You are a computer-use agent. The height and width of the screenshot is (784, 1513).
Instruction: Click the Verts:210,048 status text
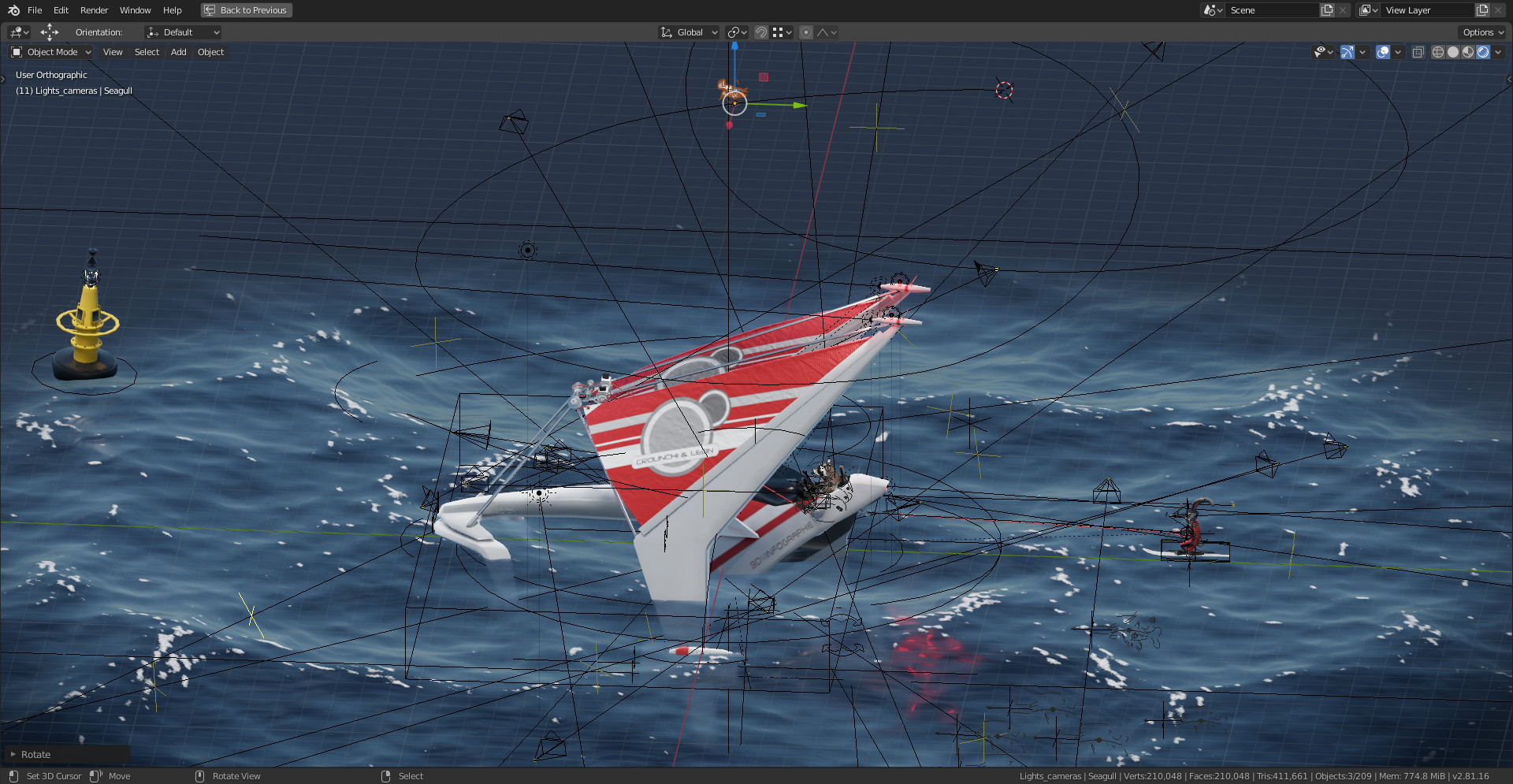tap(1153, 776)
